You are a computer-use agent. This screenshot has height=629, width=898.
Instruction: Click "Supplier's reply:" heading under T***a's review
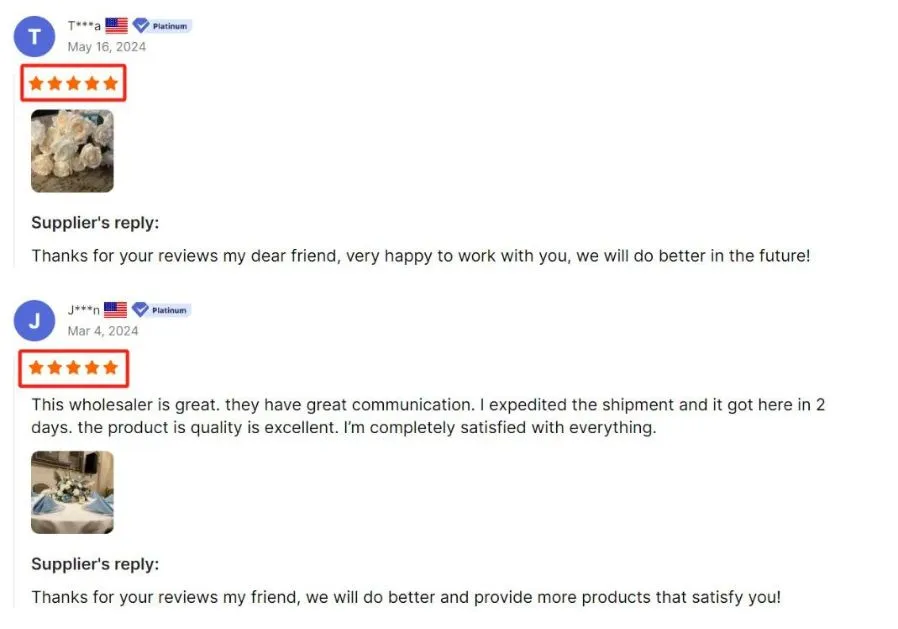[95, 223]
